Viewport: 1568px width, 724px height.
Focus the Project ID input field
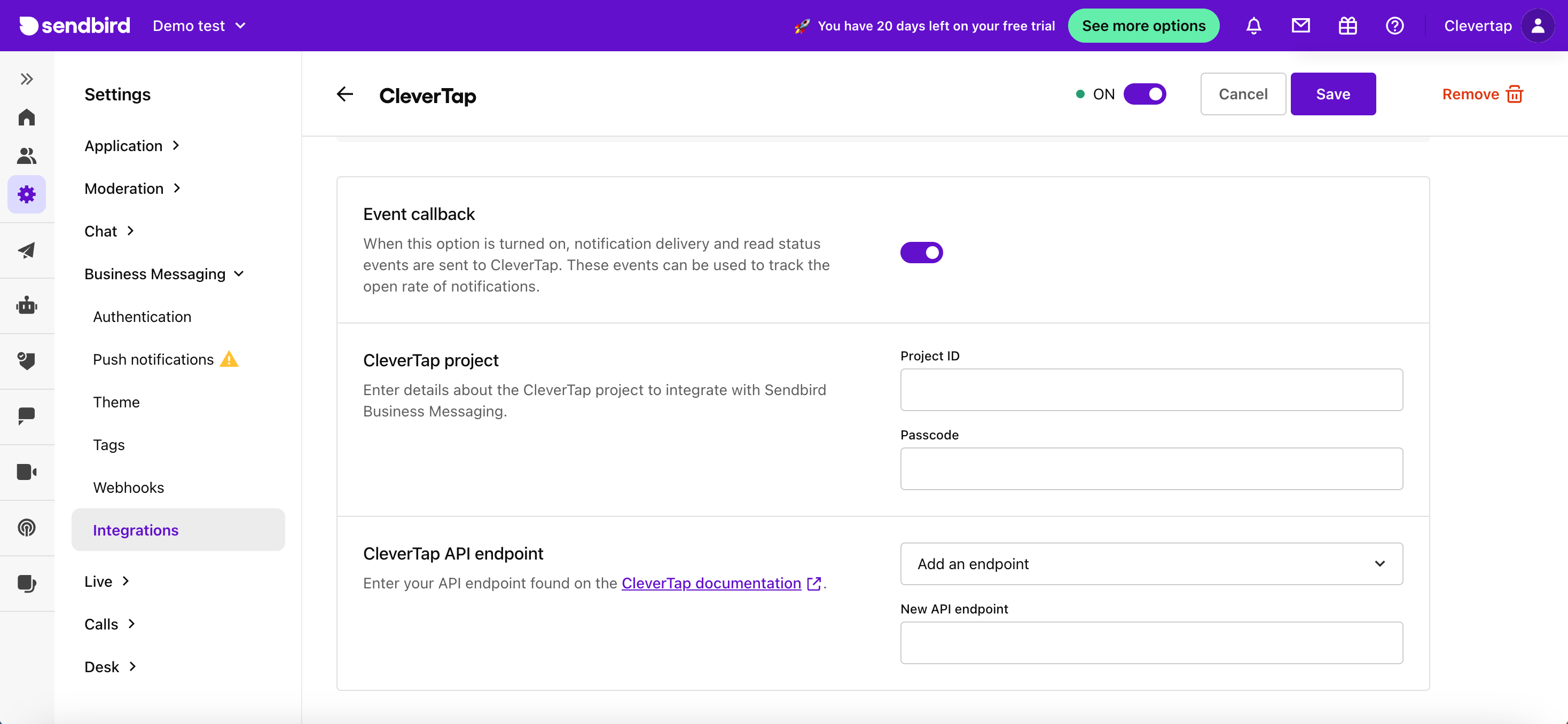tap(1151, 390)
